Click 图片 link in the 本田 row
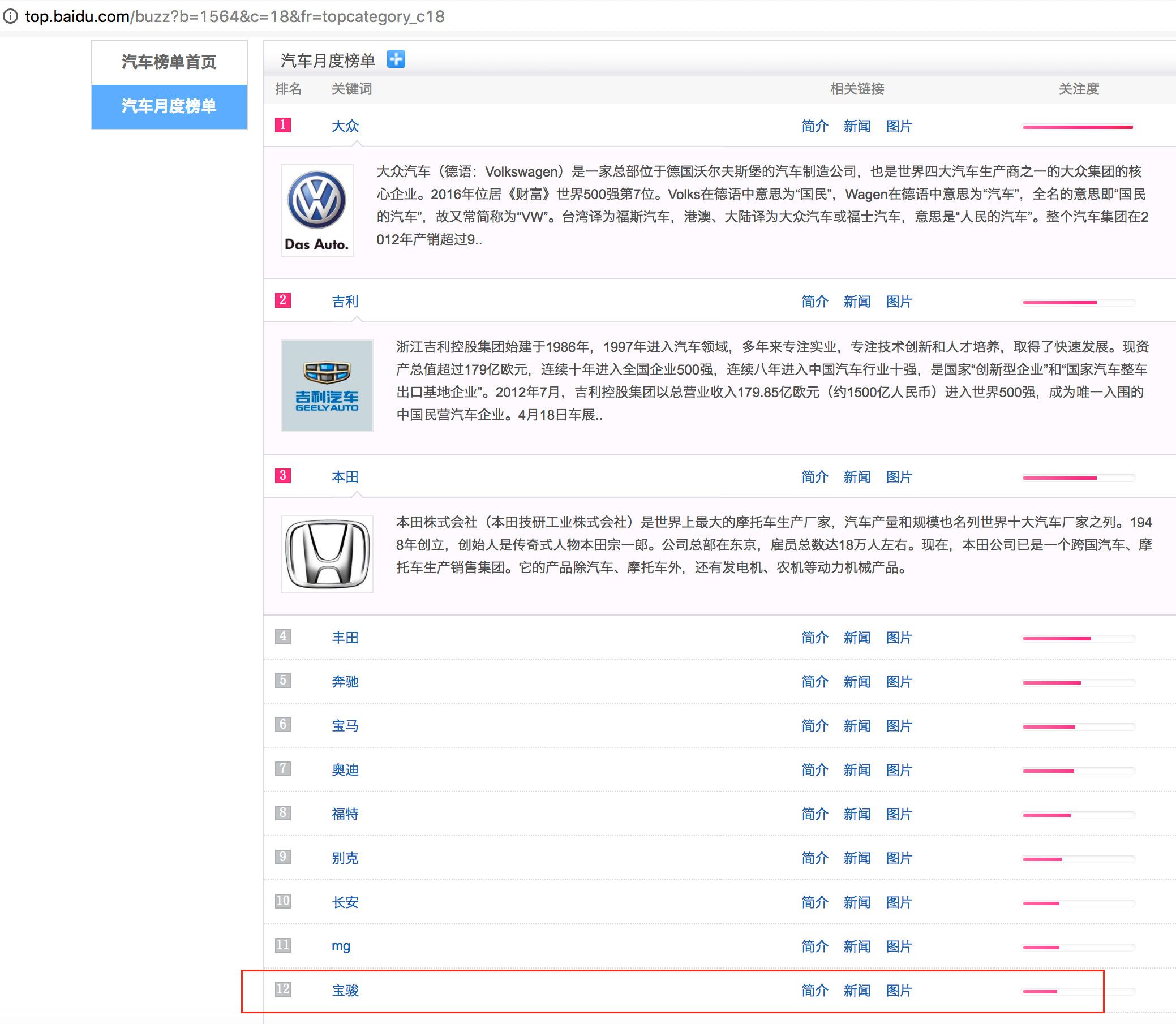 (x=899, y=477)
